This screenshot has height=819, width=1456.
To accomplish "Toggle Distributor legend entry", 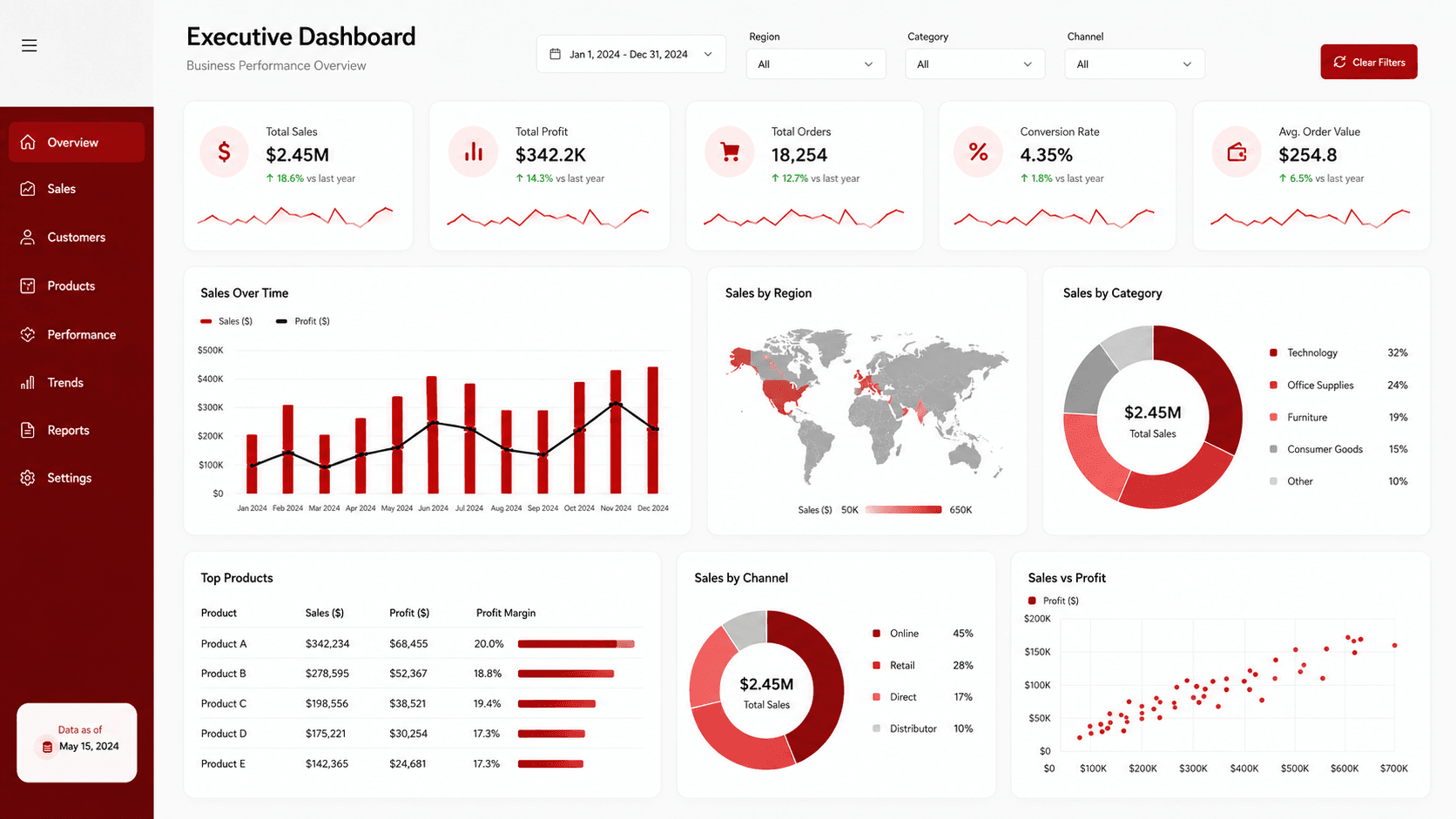I will click(x=905, y=728).
